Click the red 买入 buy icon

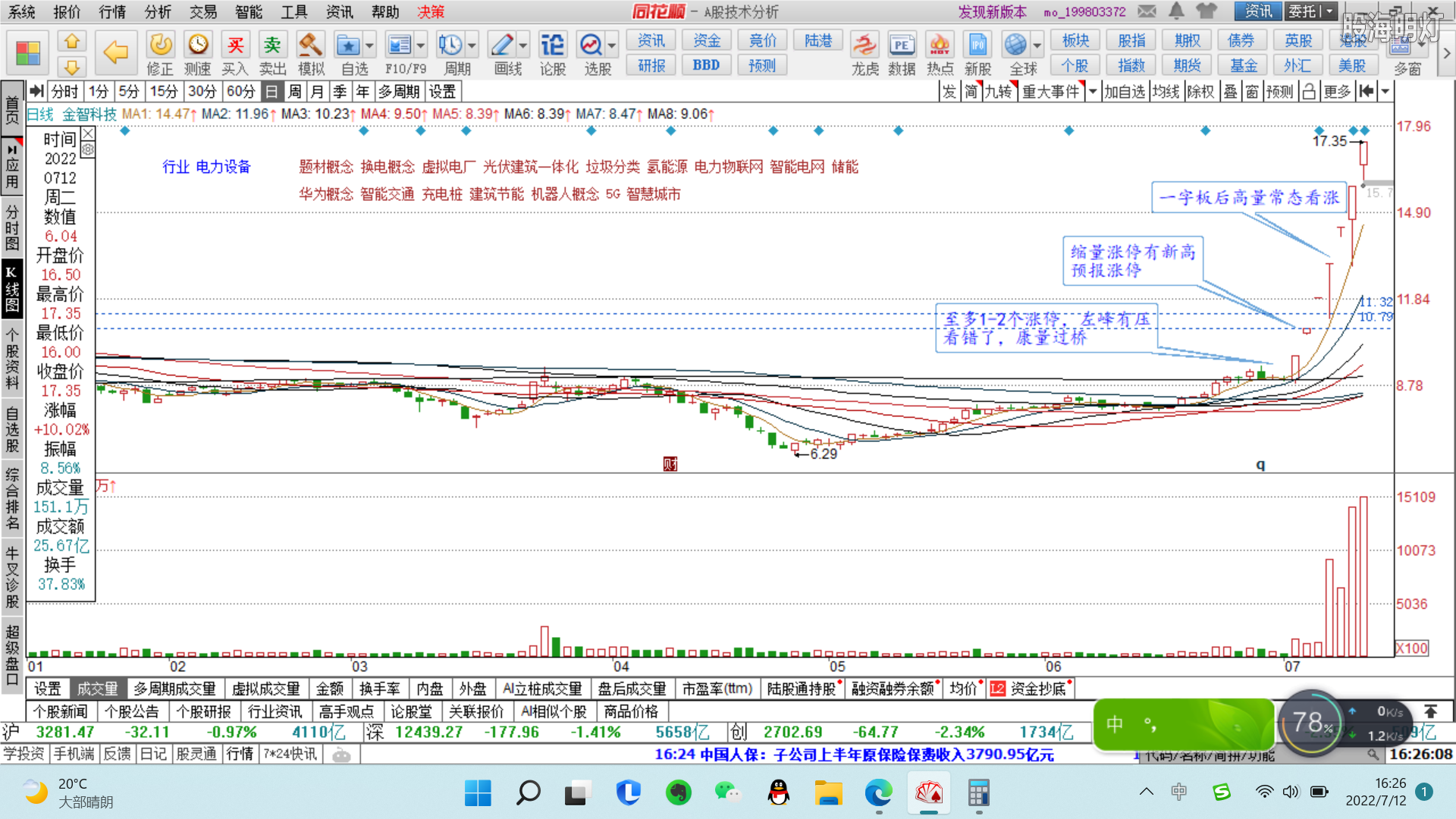235,45
